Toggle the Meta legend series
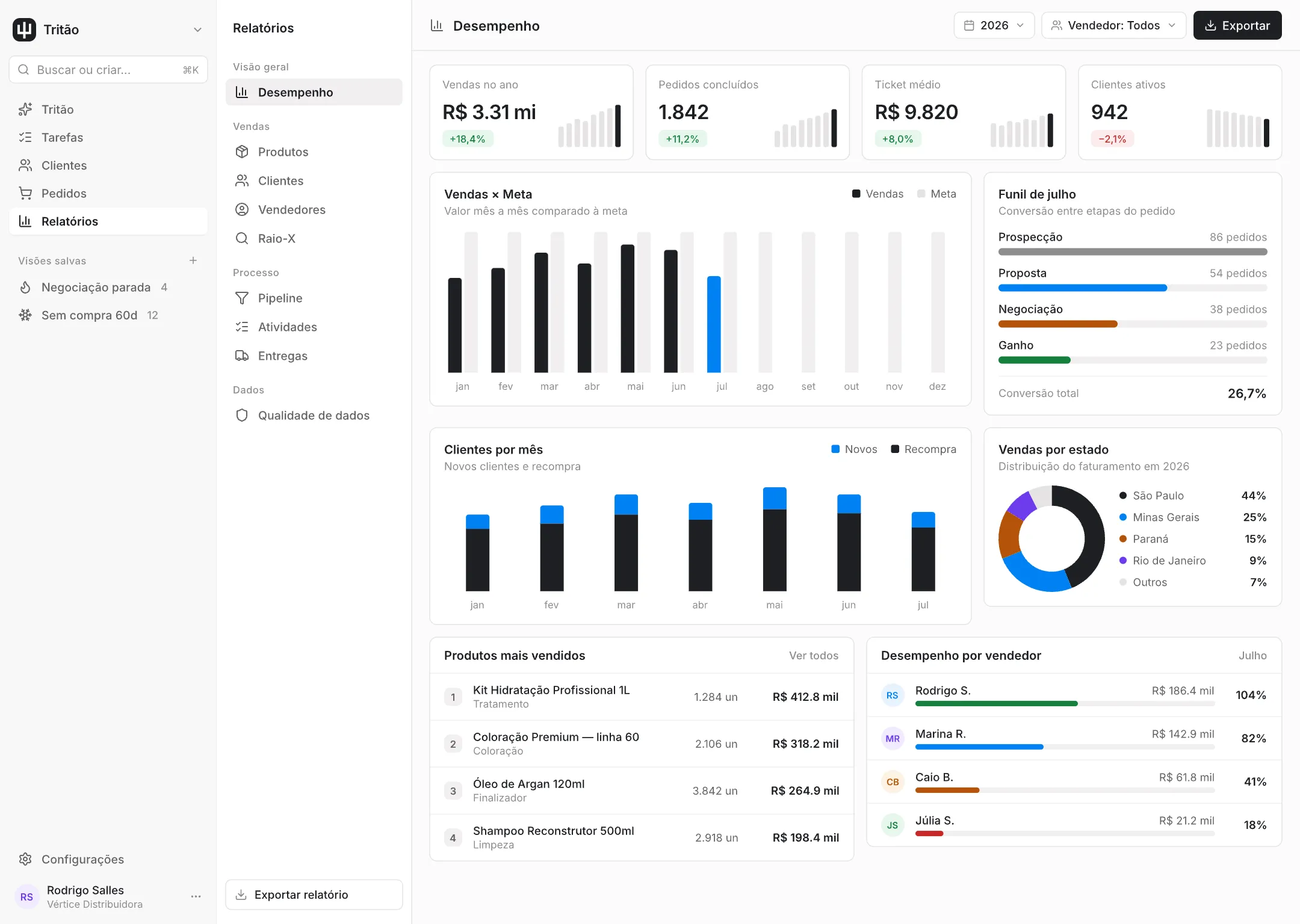 (936, 194)
